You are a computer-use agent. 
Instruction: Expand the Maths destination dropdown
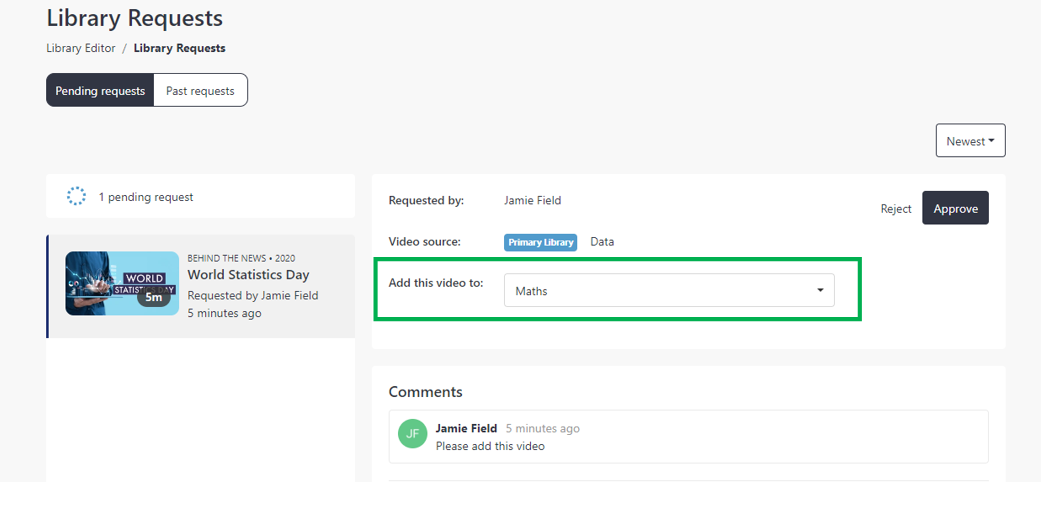(669, 291)
